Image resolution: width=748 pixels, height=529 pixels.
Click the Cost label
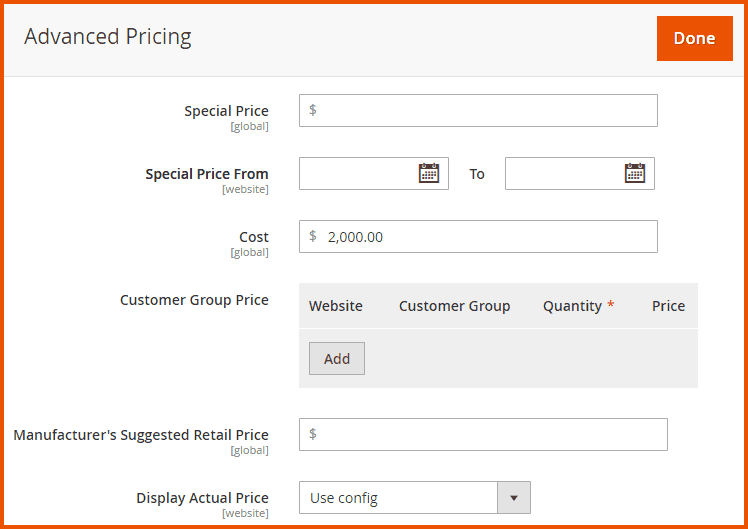[254, 237]
